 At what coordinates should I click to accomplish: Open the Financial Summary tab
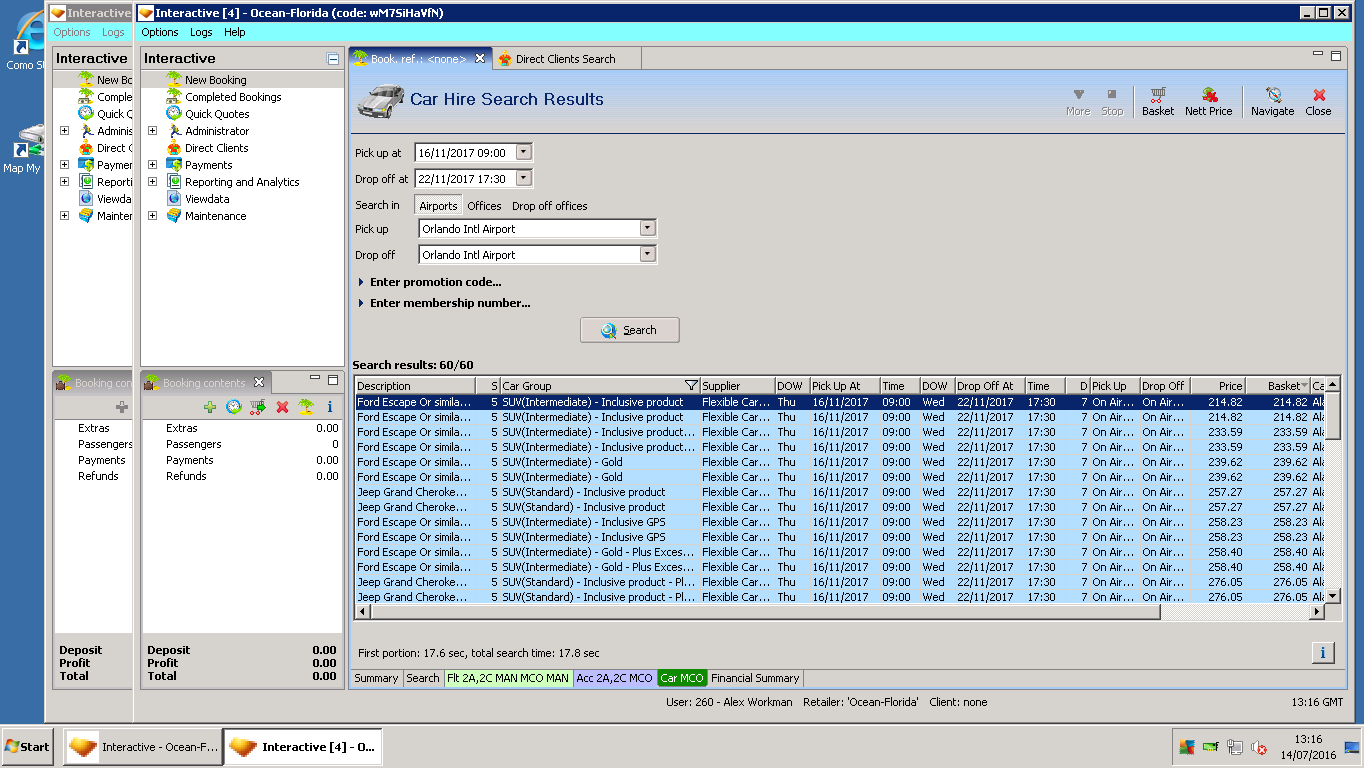coord(755,678)
